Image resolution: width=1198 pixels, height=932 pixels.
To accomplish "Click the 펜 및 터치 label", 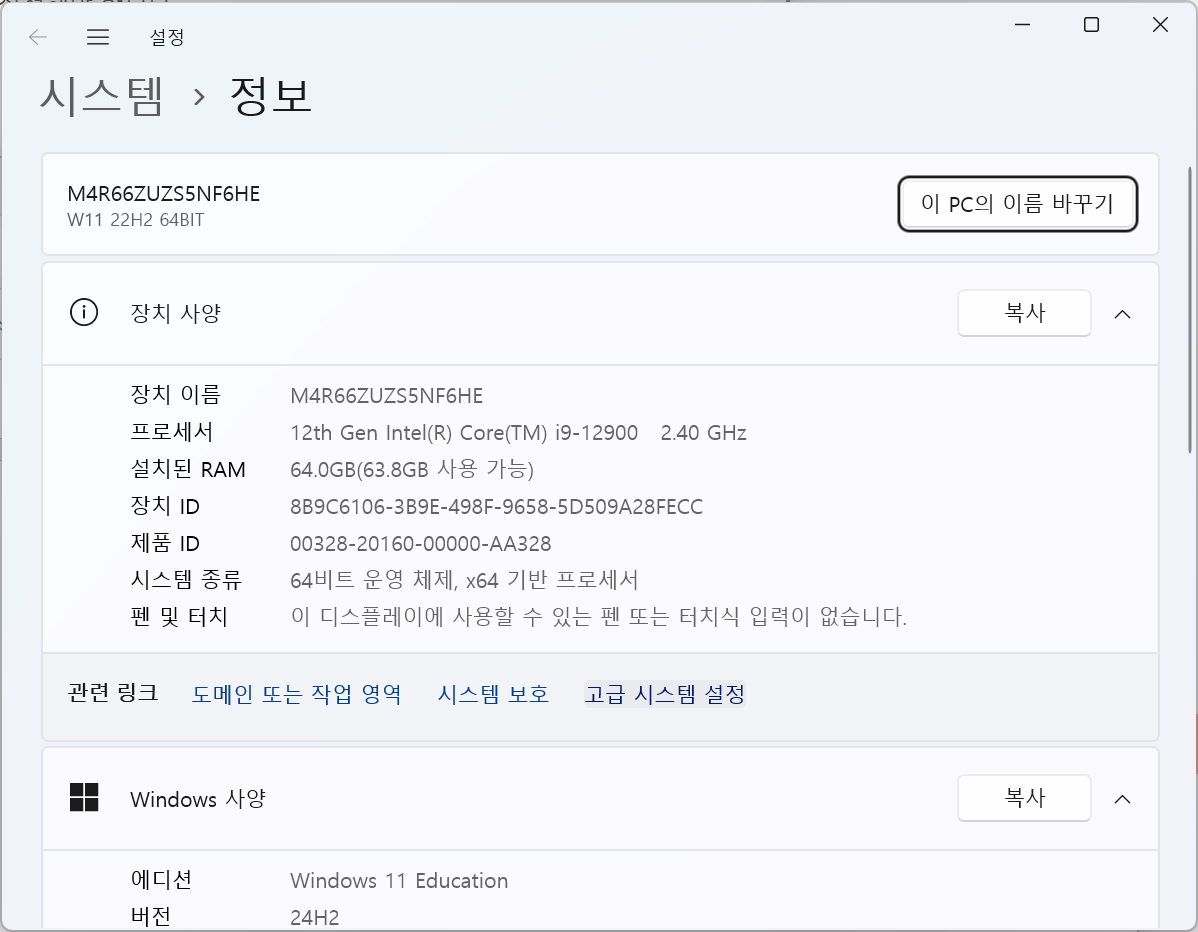I will (180, 616).
